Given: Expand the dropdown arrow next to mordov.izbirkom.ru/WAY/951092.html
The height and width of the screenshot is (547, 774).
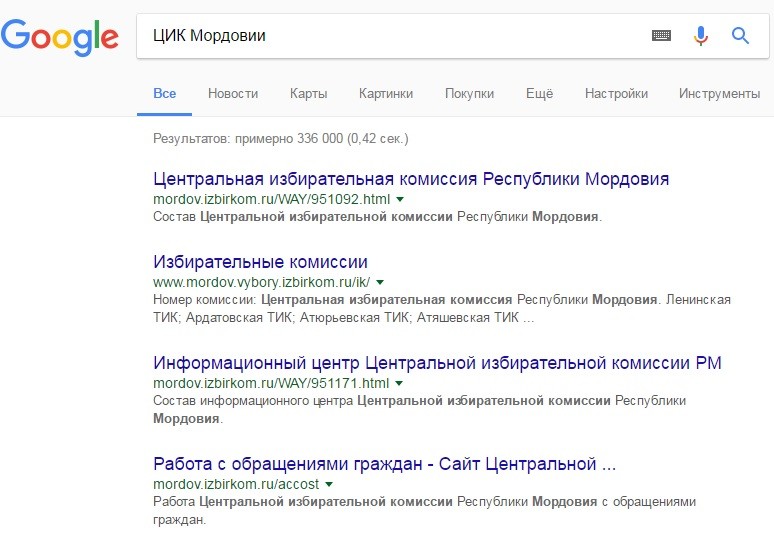Looking at the screenshot, I should (400, 199).
